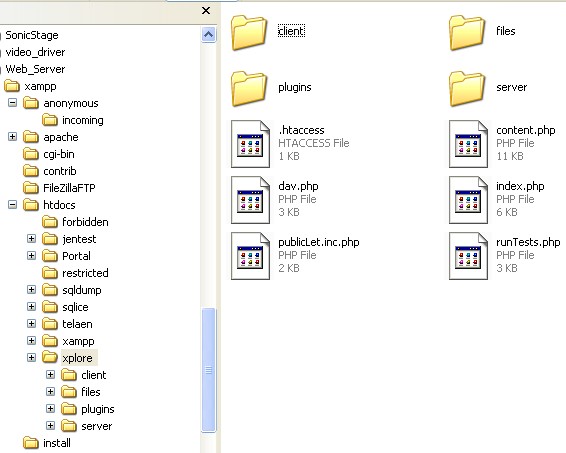Image resolution: width=566 pixels, height=453 pixels.
Task: Select the dav.php file icon
Action: (x=251, y=200)
